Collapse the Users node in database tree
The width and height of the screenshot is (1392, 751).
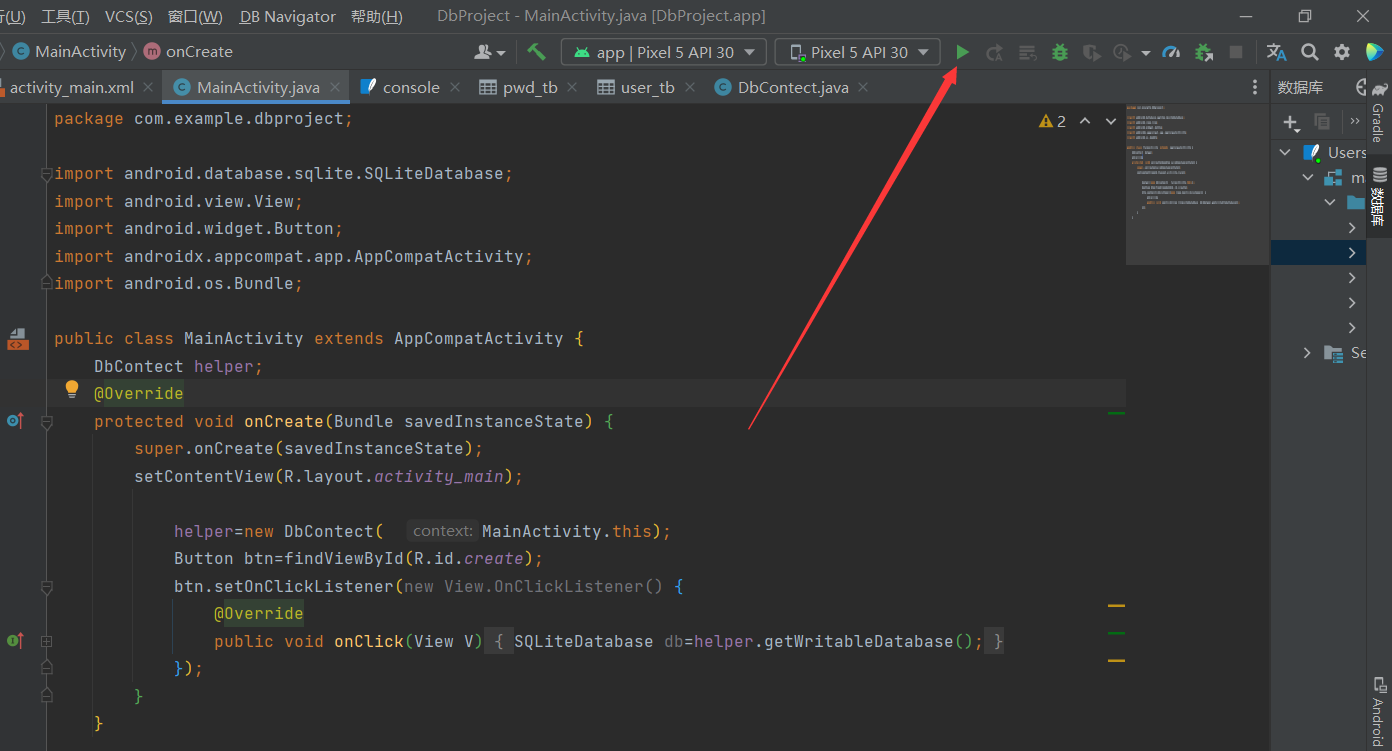[1285, 153]
